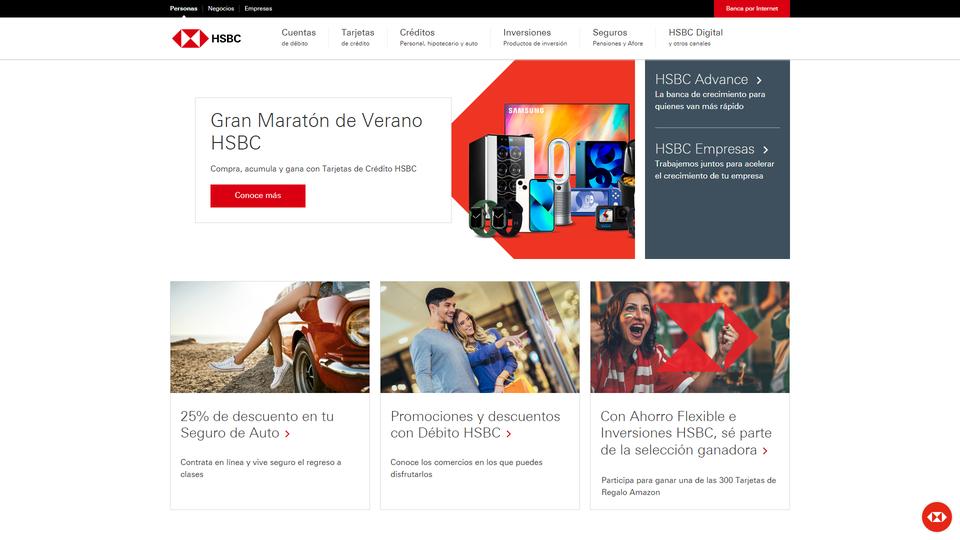This screenshot has width=960, height=540.
Task: Click chevron after Seguro de Auto
Action: pos(287,434)
